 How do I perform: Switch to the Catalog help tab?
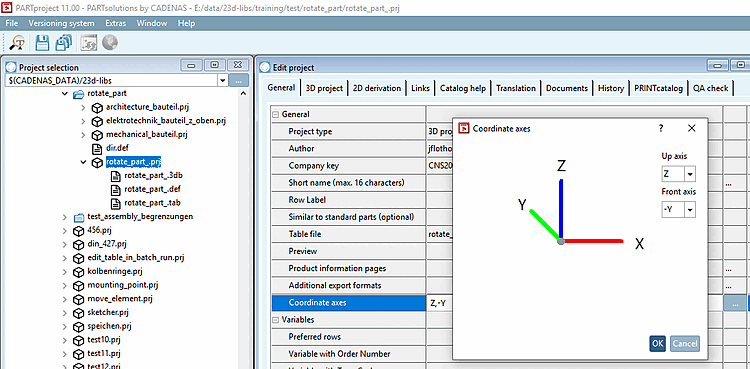coord(463,88)
